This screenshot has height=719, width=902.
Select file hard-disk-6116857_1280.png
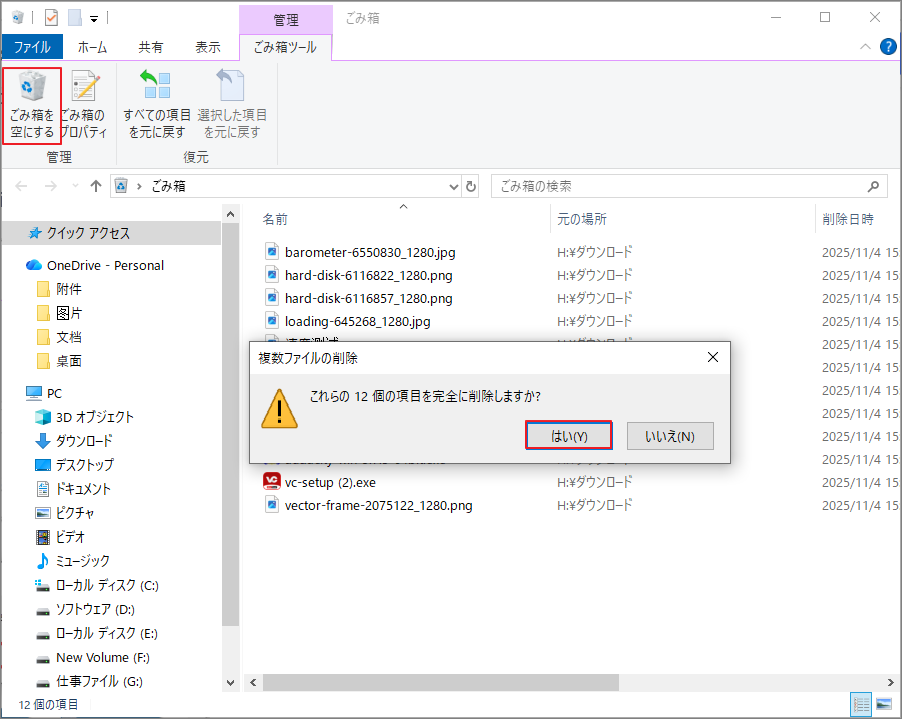pyautogui.click(x=369, y=298)
